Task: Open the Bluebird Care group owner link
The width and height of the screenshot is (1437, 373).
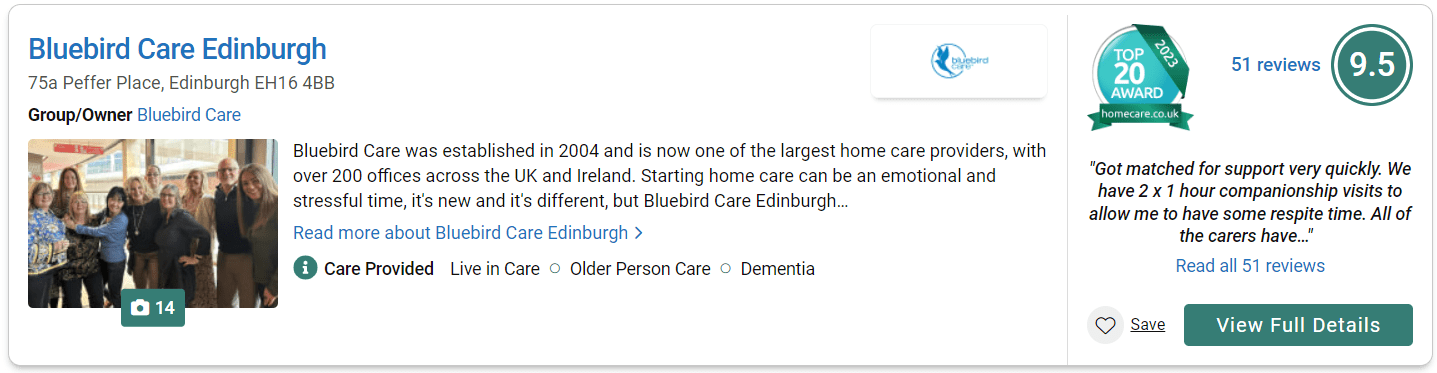Action: (x=189, y=115)
